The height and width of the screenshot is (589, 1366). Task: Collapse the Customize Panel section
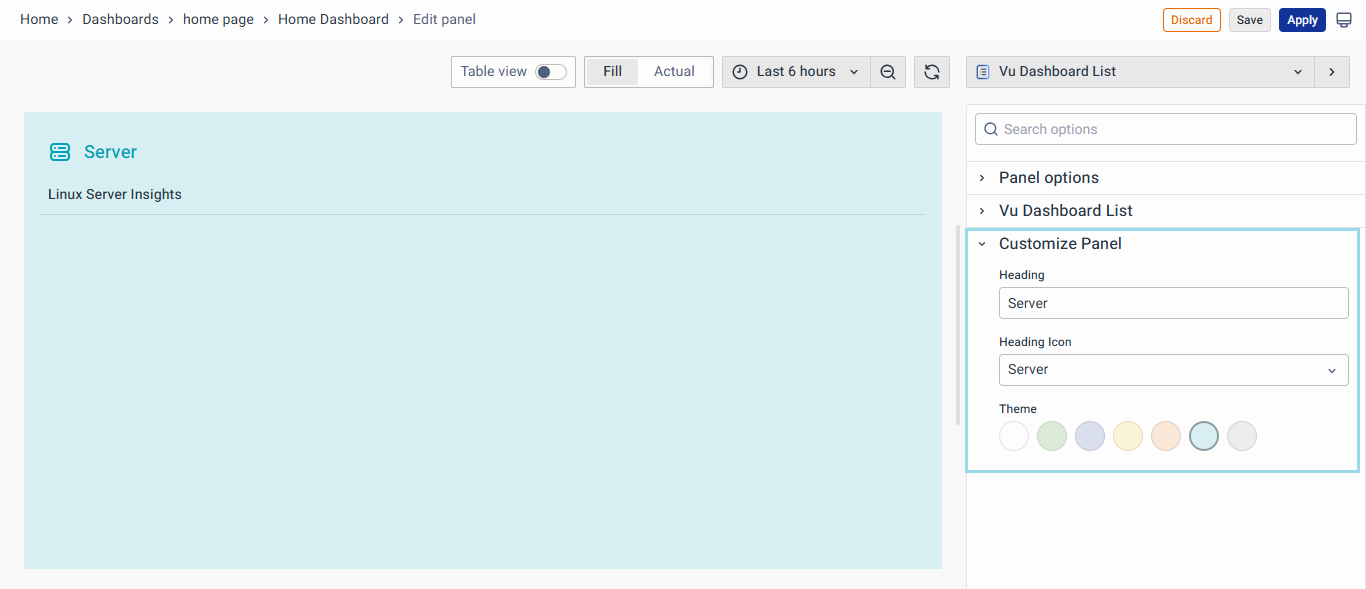pyautogui.click(x=1060, y=243)
